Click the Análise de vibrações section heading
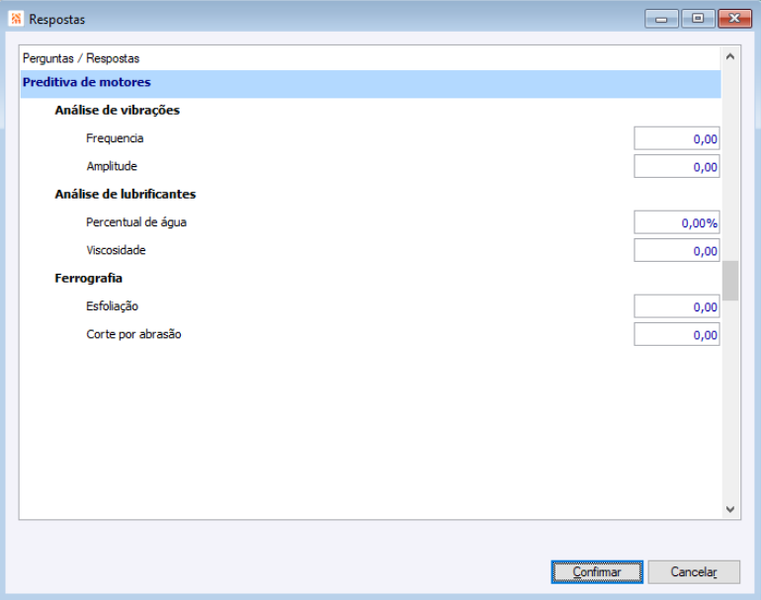The height and width of the screenshot is (600, 761). pyautogui.click(x=117, y=111)
